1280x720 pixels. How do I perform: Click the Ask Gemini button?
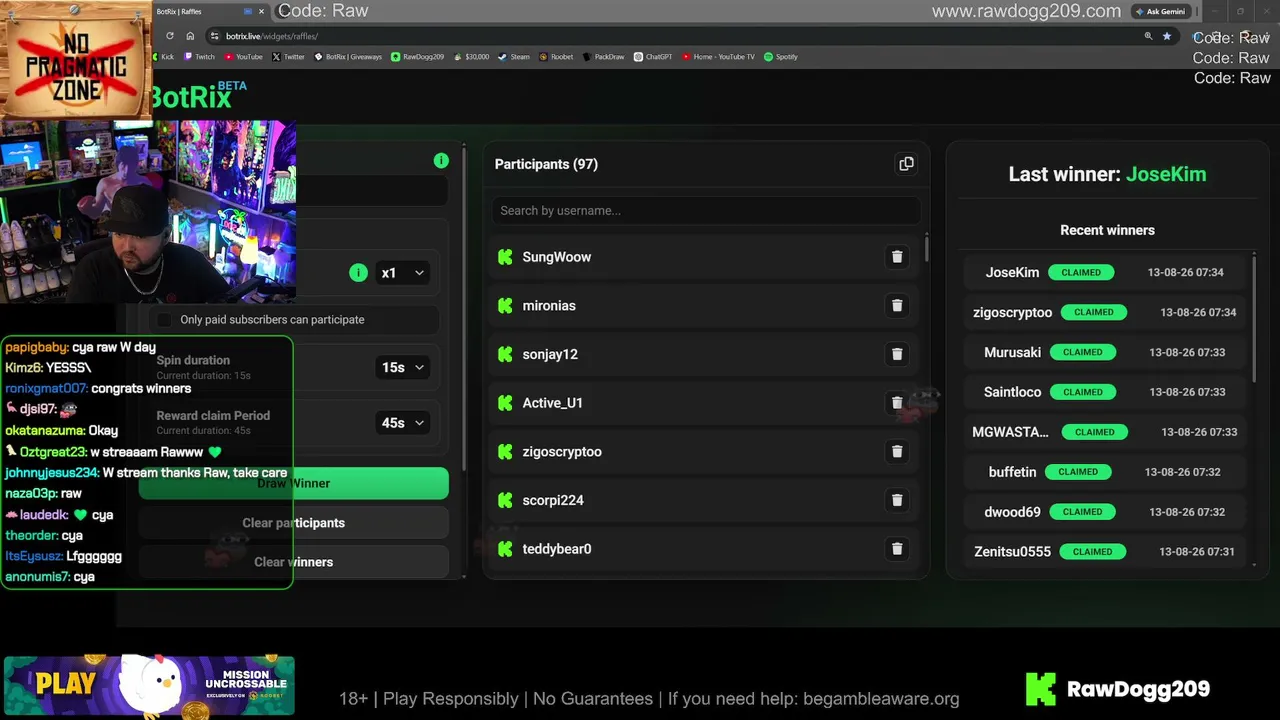click(1160, 12)
